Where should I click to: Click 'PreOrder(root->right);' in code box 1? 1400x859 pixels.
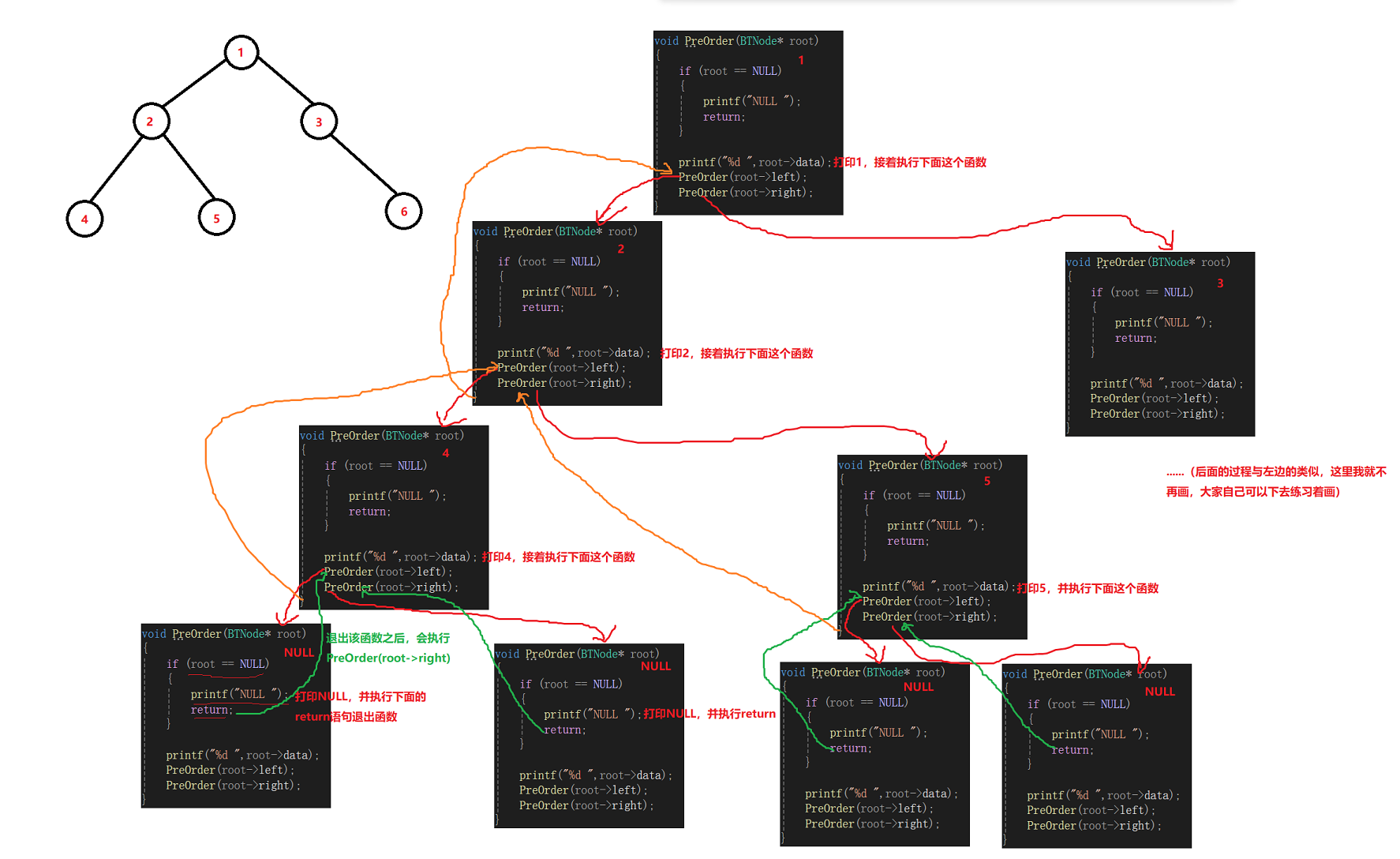click(x=746, y=192)
